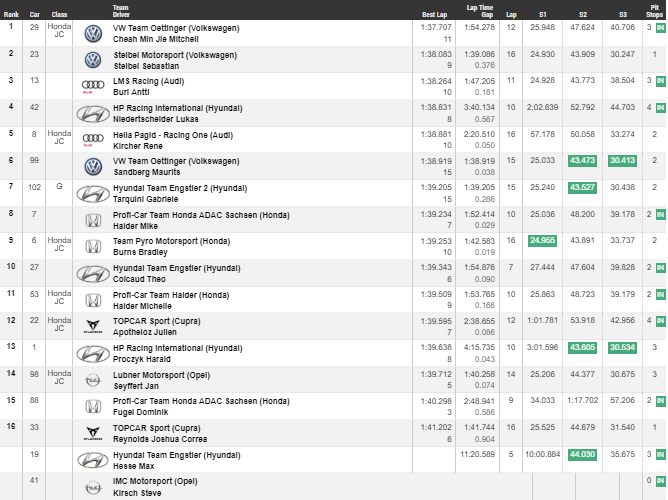Click the Honda logo next to Team Pyro Motorsport

93,246
